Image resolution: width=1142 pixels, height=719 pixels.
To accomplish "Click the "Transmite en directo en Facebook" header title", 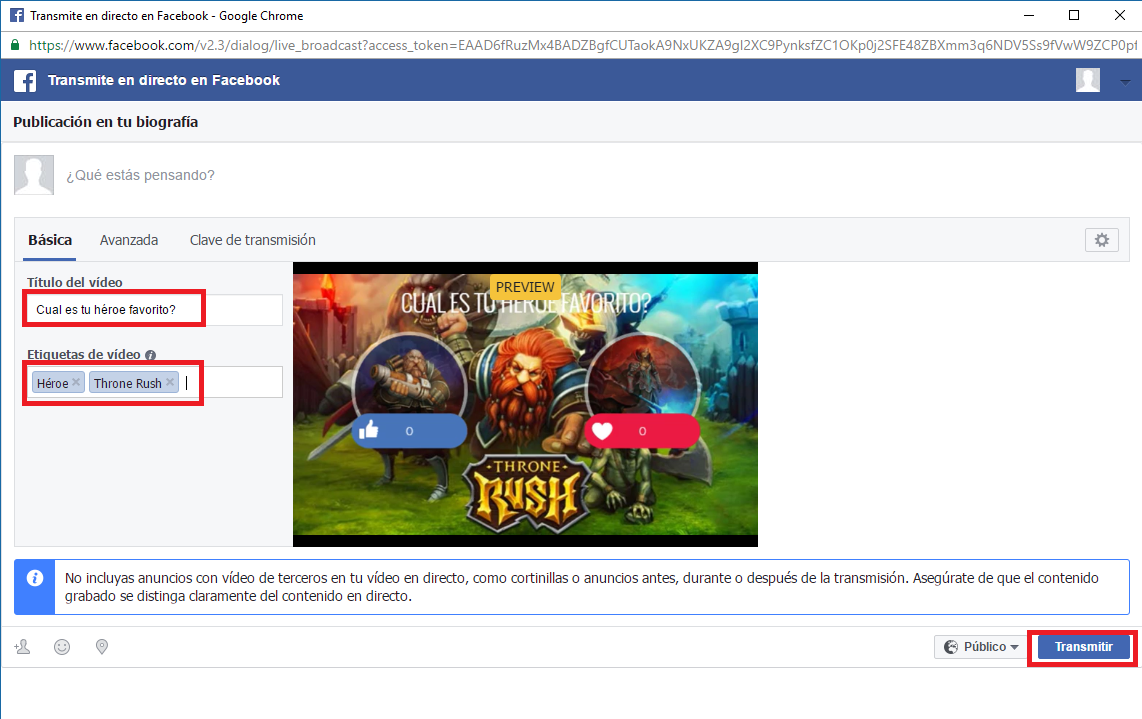I will [x=164, y=80].
